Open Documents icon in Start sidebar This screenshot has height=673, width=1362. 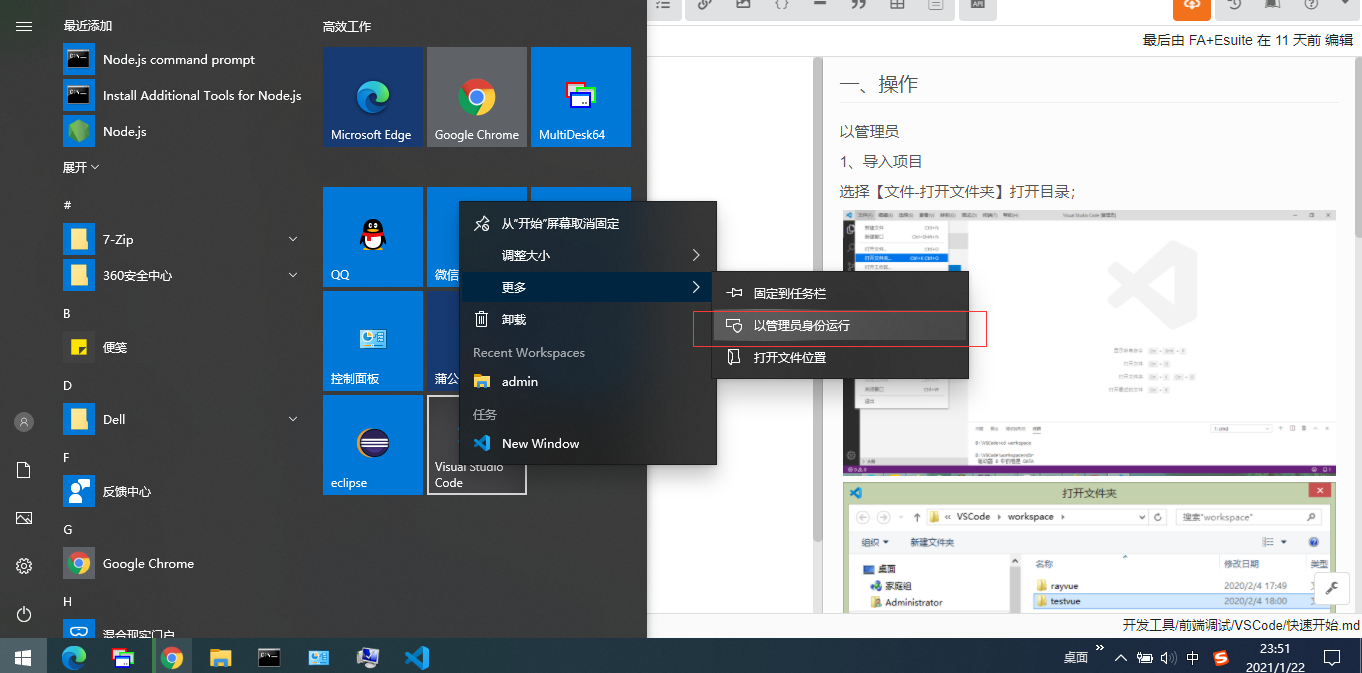click(24, 470)
